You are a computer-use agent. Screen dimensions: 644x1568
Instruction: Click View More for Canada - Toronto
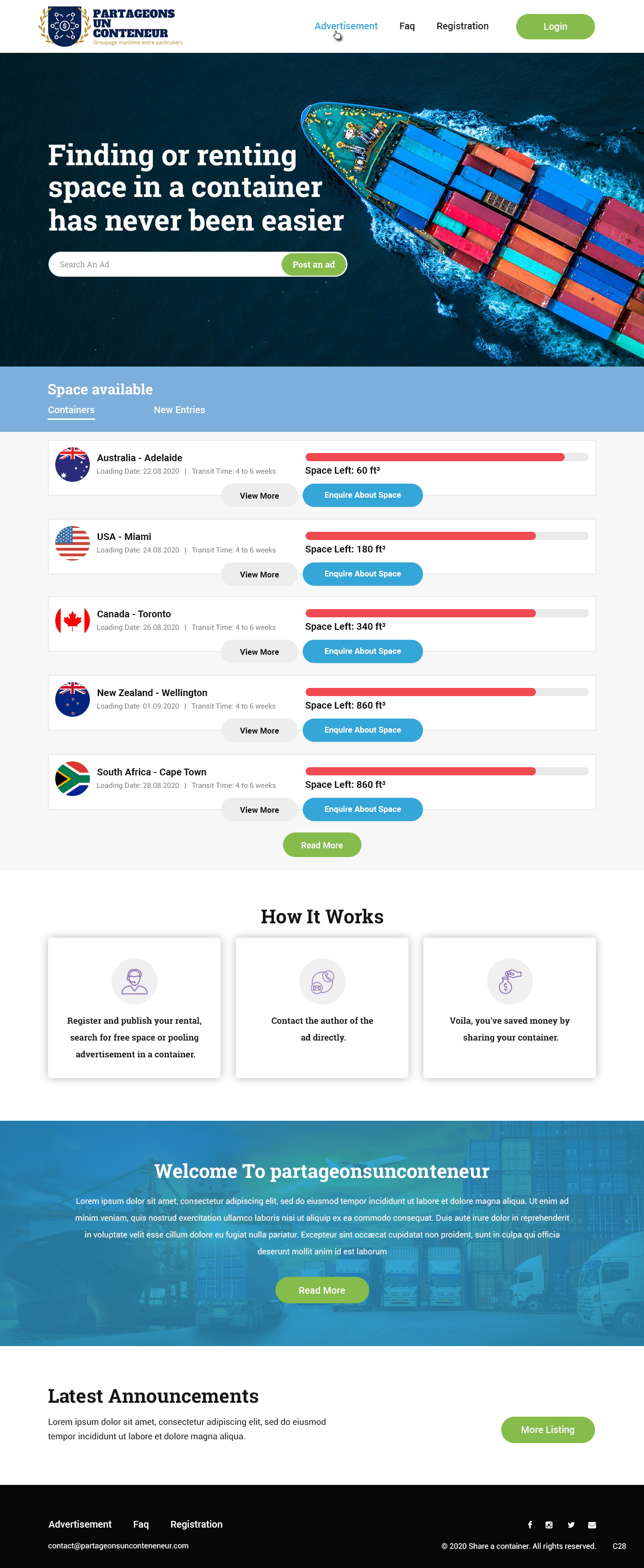pos(260,651)
